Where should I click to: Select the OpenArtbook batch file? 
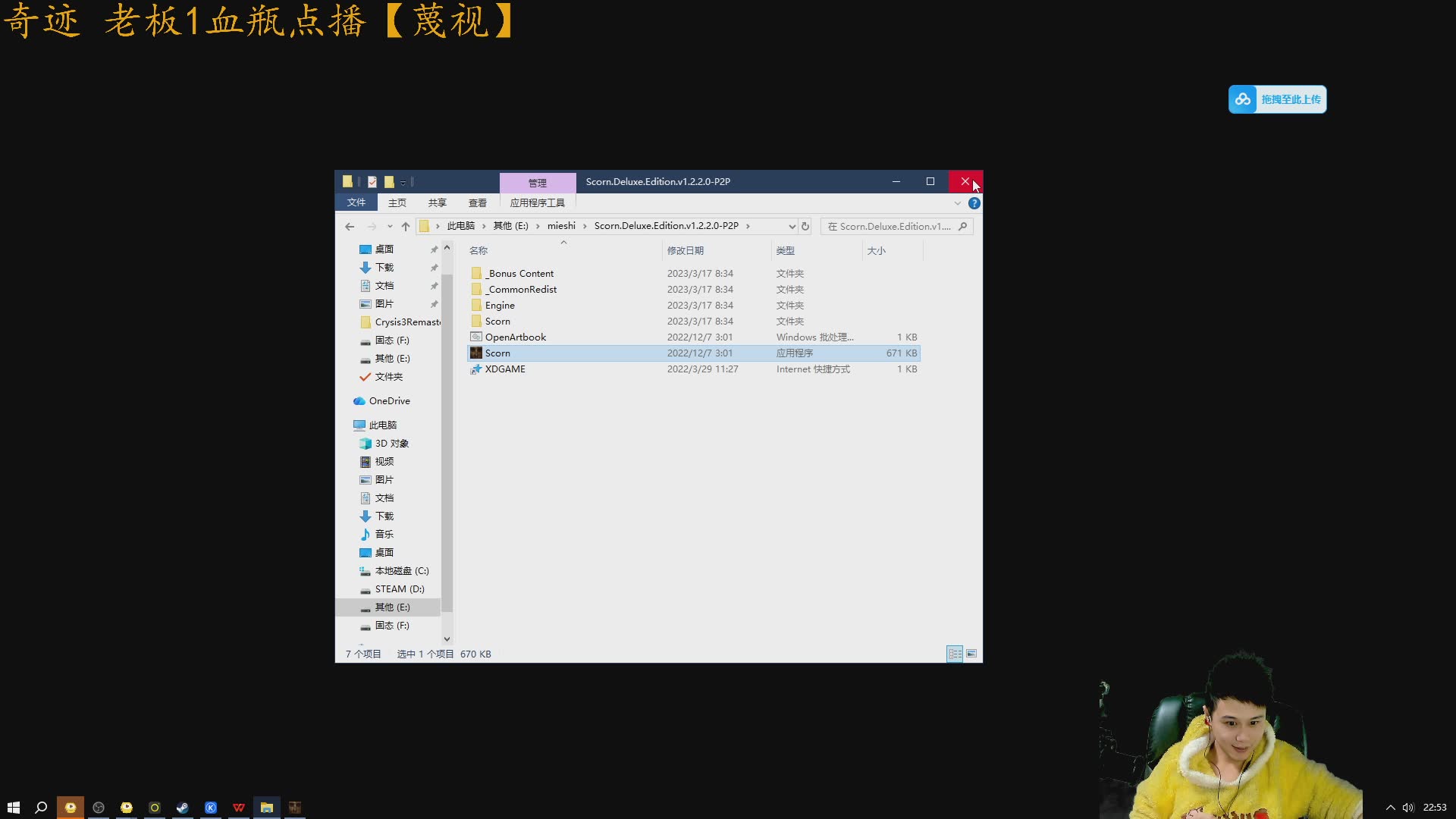[x=516, y=337]
